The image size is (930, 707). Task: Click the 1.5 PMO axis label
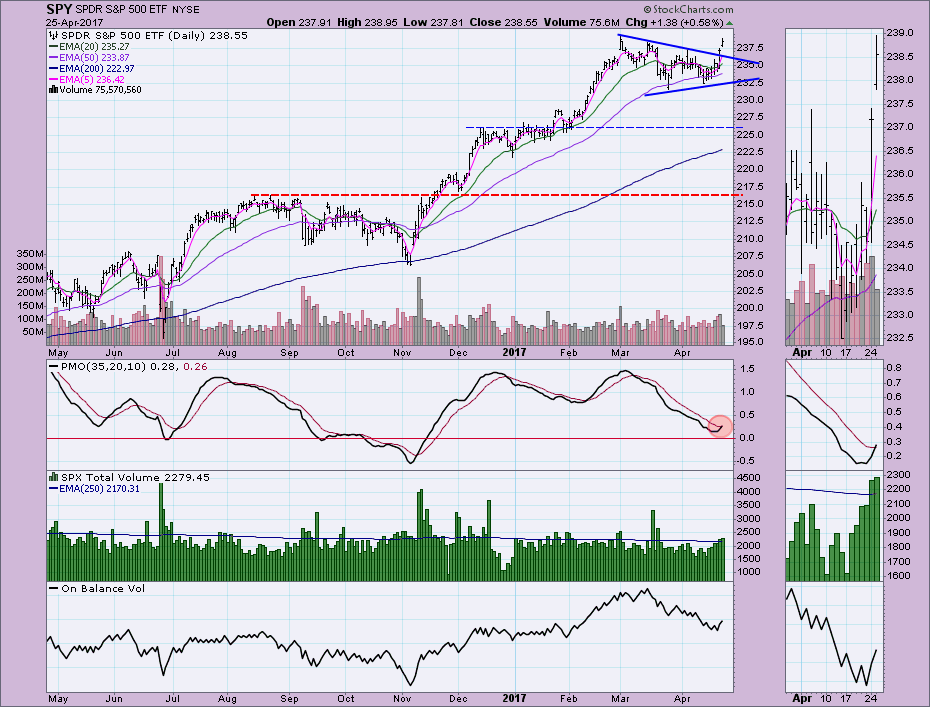pyautogui.click(x=747, y=369)
